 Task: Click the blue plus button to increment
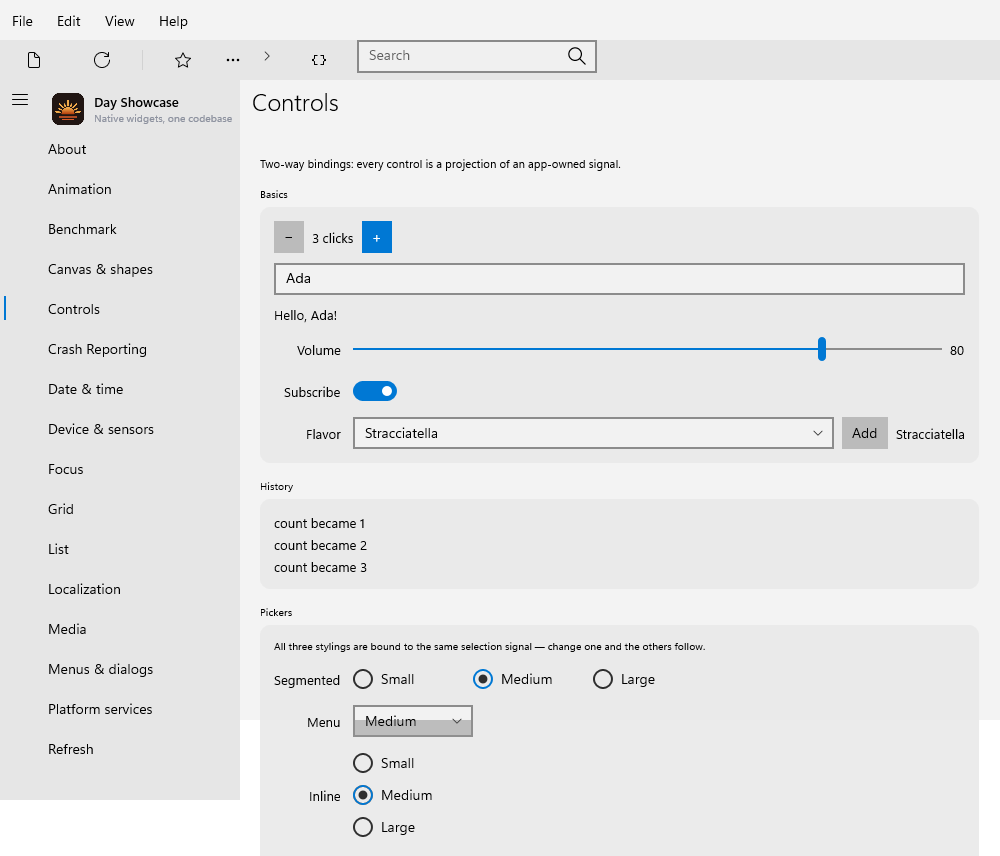tap(377, 237)
